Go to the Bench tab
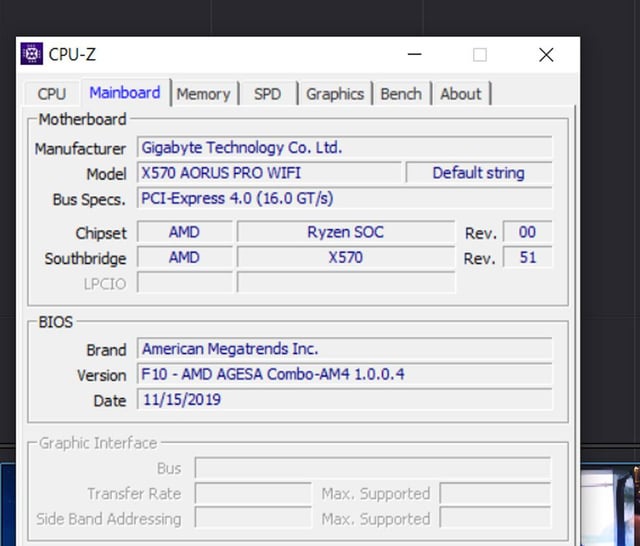The width and height of the screenshot is (640, 546). [401, 94]
